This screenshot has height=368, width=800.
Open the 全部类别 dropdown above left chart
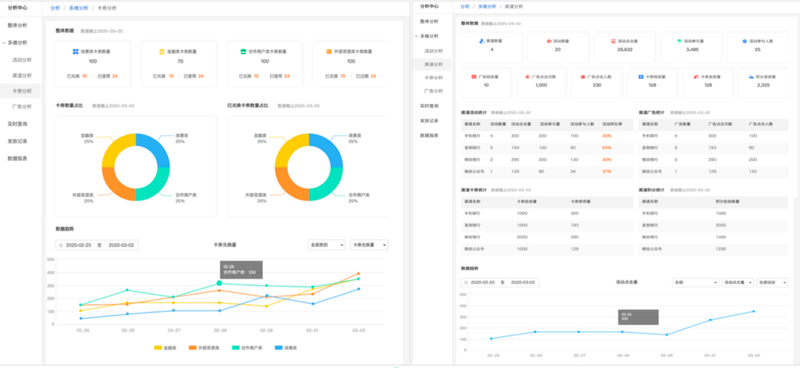pyautogui.click(x=327, y=245)
